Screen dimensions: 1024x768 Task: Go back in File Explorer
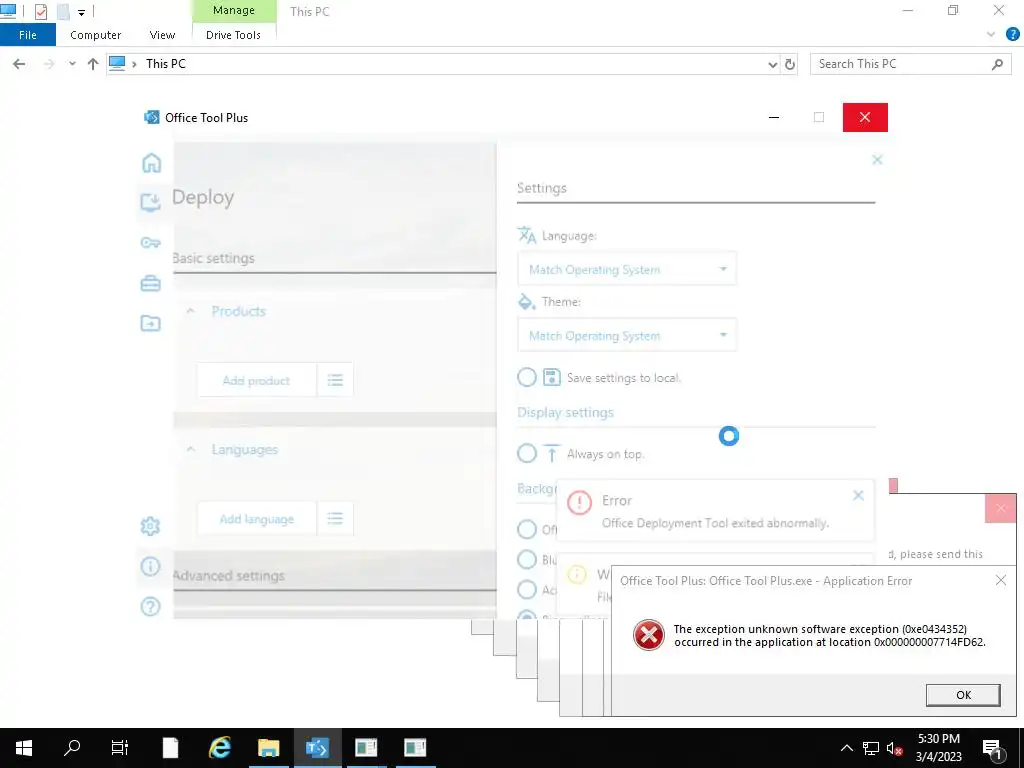click(x=19, y=64)
